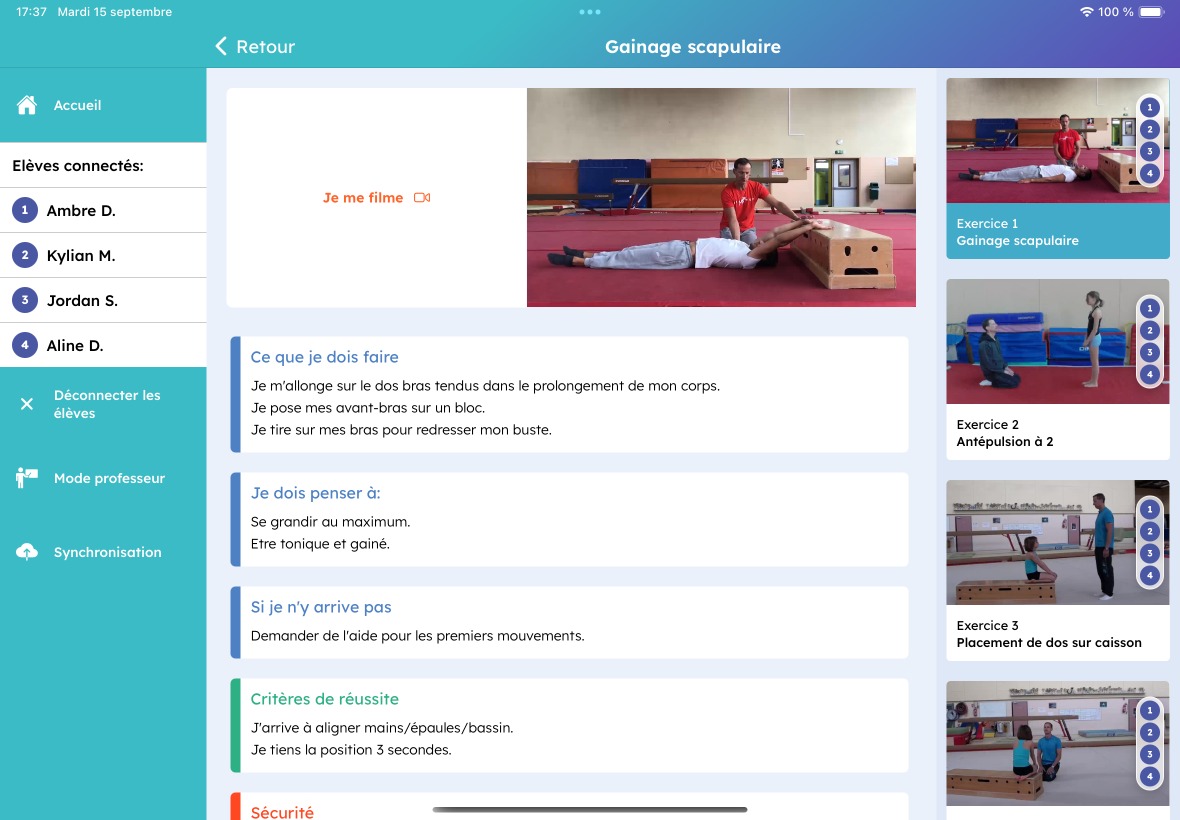
Task: Select student Aline D.
Action: click(103, 345)
